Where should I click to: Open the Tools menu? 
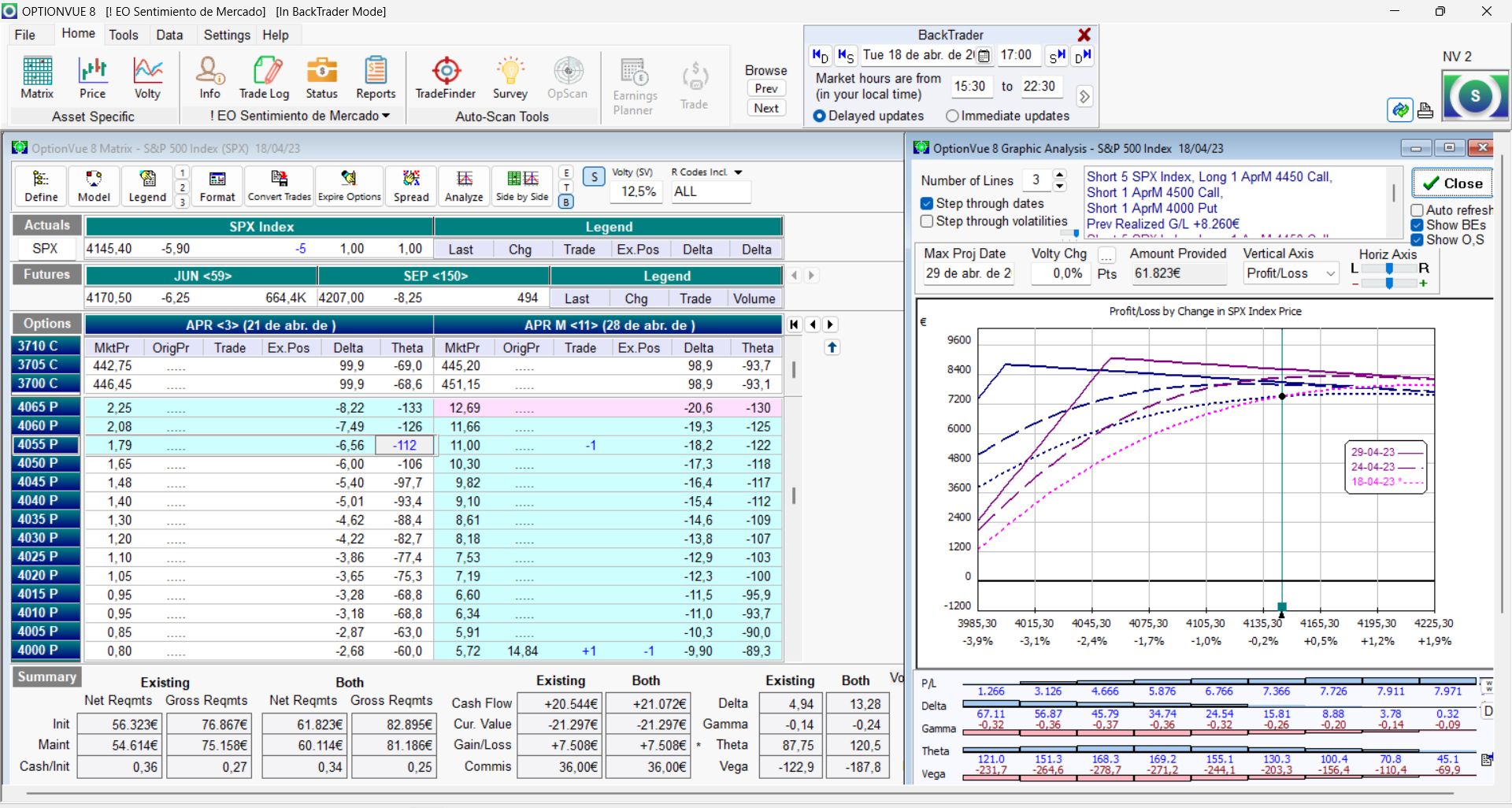click(124, 35)
